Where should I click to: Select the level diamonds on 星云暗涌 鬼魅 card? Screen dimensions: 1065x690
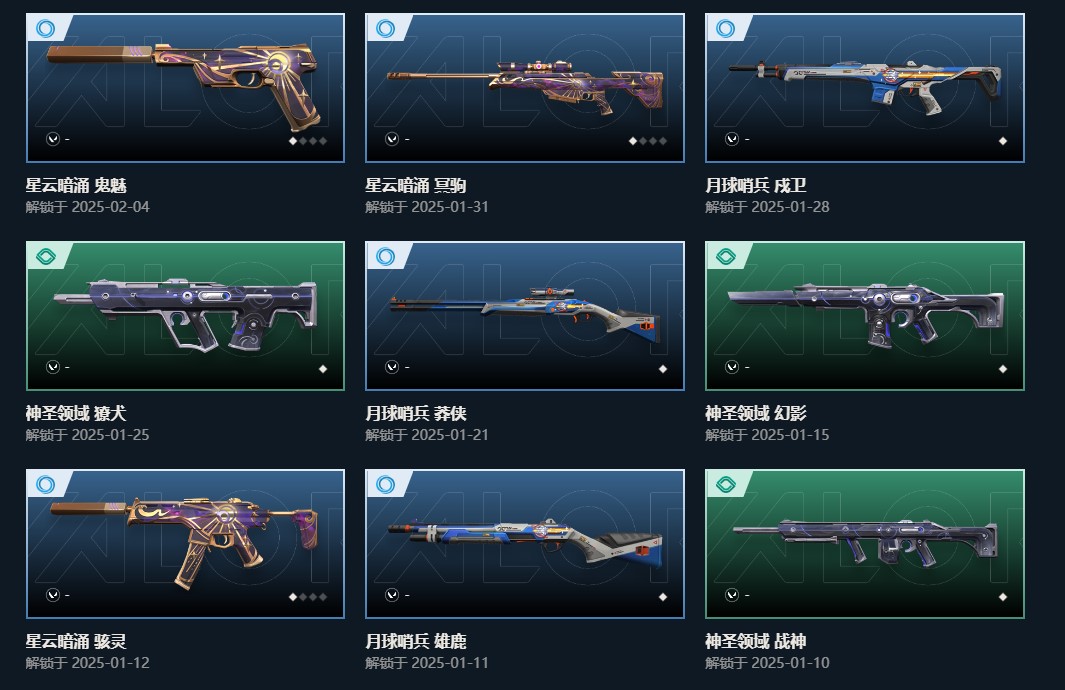click(x=308, y=141)
